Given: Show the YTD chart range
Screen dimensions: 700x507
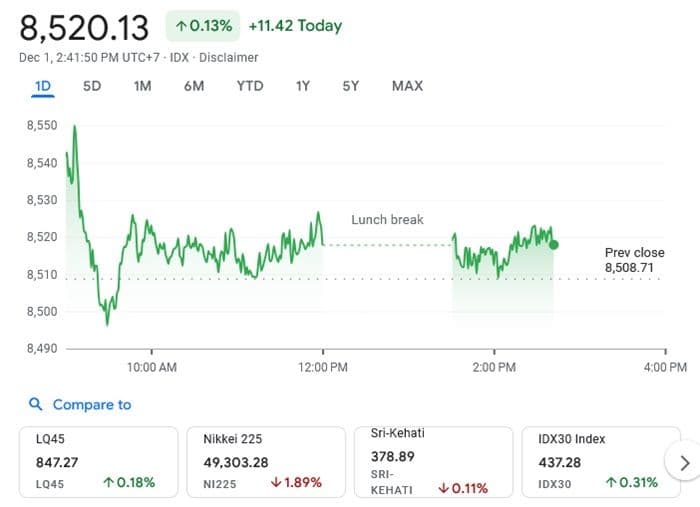Looking at the screenshot, I should click(x=250, y=86).
